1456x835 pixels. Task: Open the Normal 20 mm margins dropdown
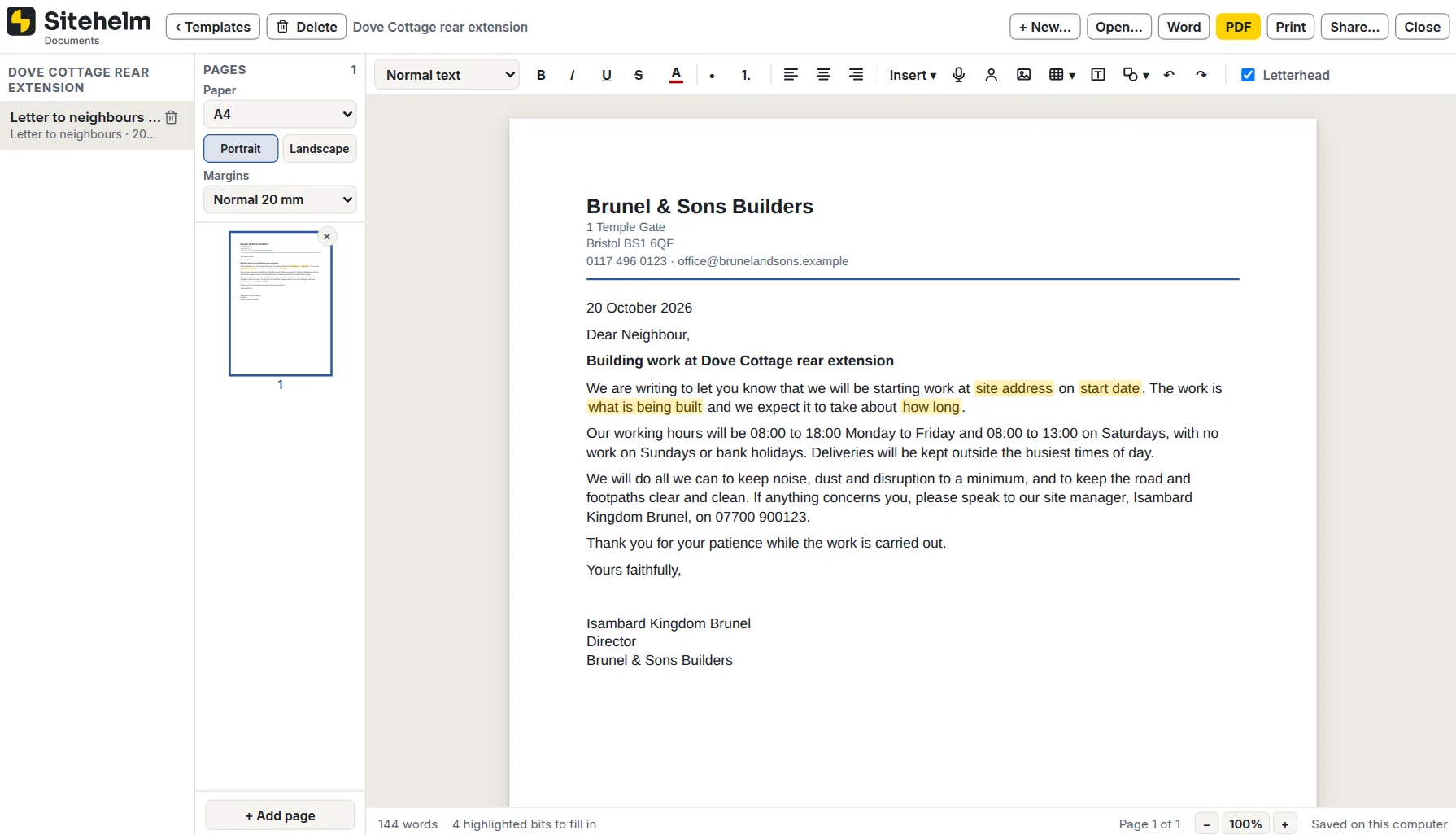pyautogui.click(x=280, y=199)
